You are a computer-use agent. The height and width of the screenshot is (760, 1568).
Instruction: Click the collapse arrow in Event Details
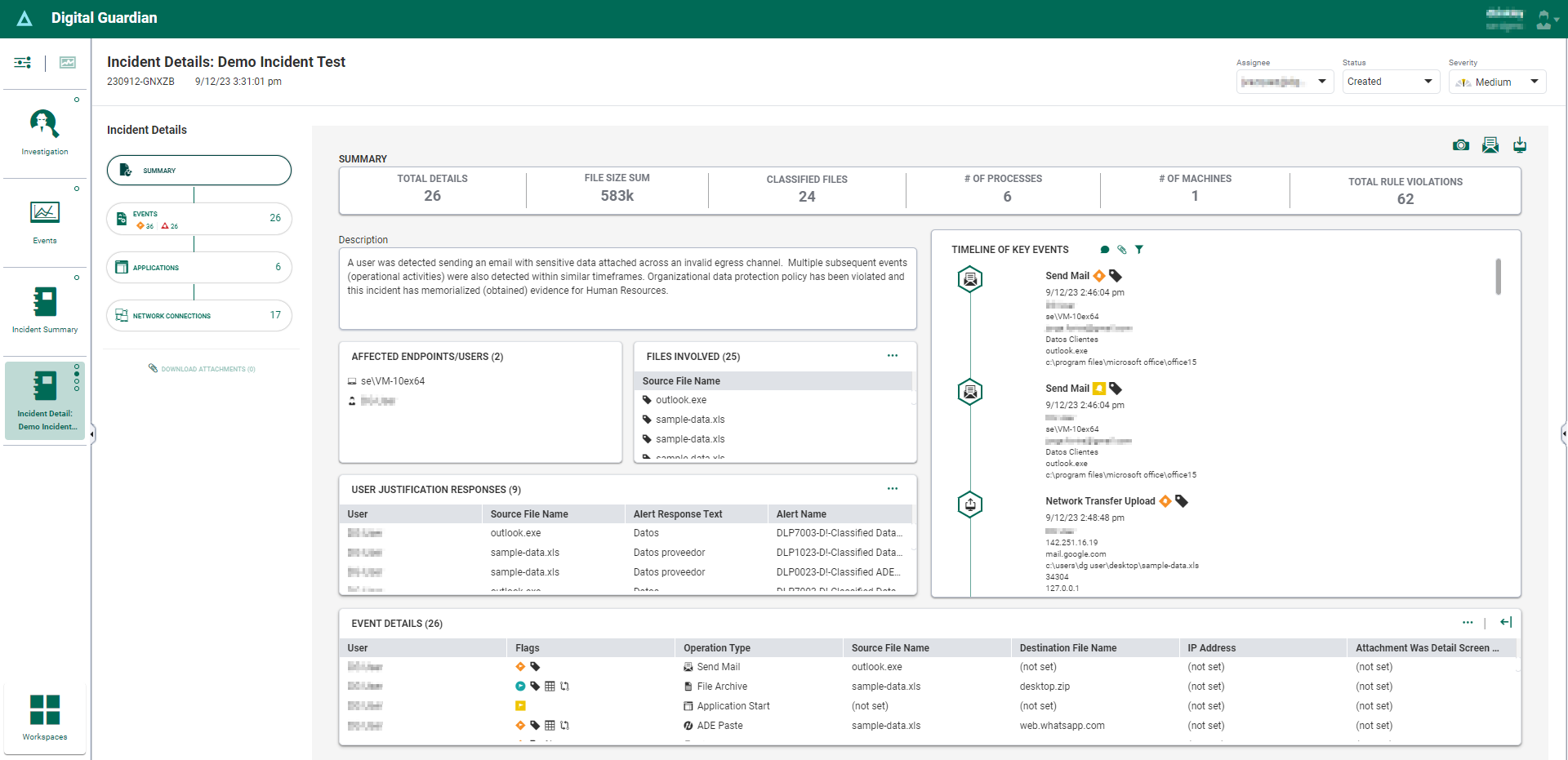pos(1506,623)
